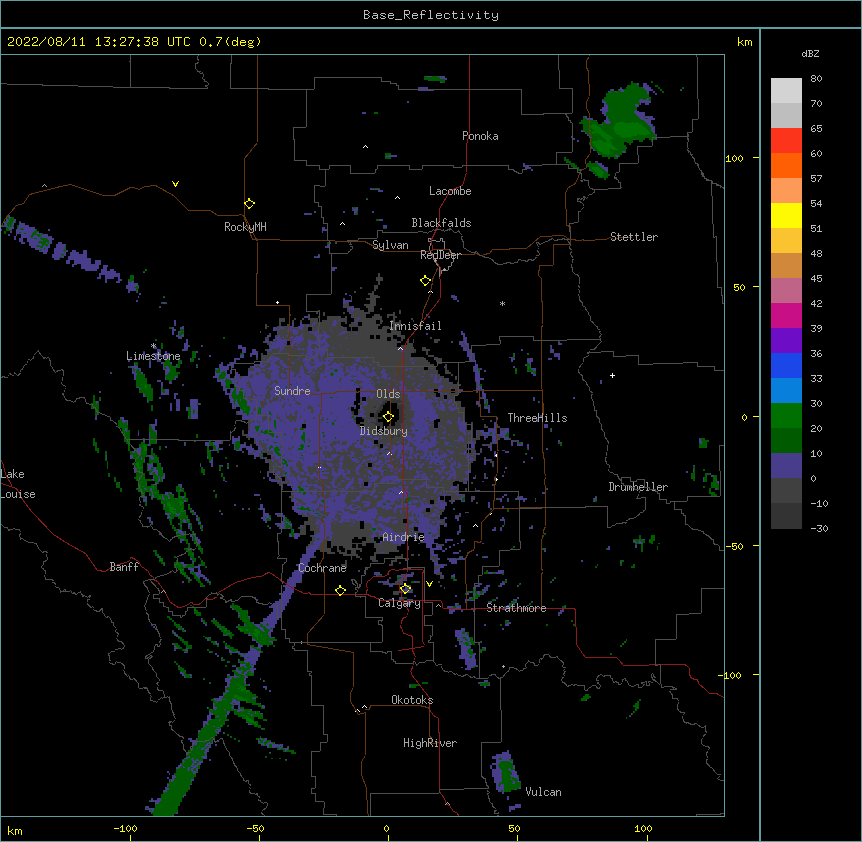Image resolution: width=862 pixels, height=842 pixels.
Task: Click the red legend swatch for 60-65 dBZ
Action: (786, 141)
